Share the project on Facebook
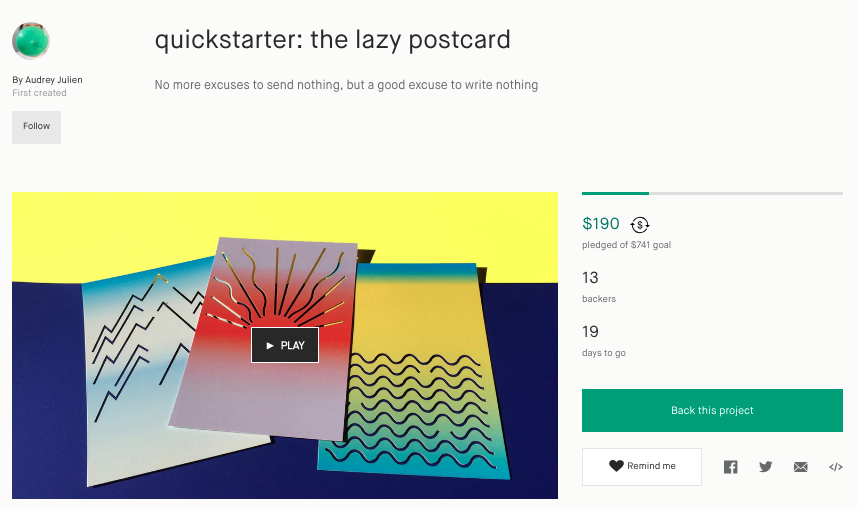 730,467
